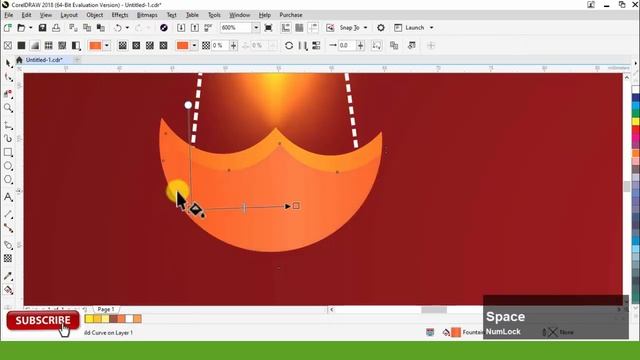Select the Text tool
The image size is (640, 360).
pyautogui.click(x=8, y=197)
